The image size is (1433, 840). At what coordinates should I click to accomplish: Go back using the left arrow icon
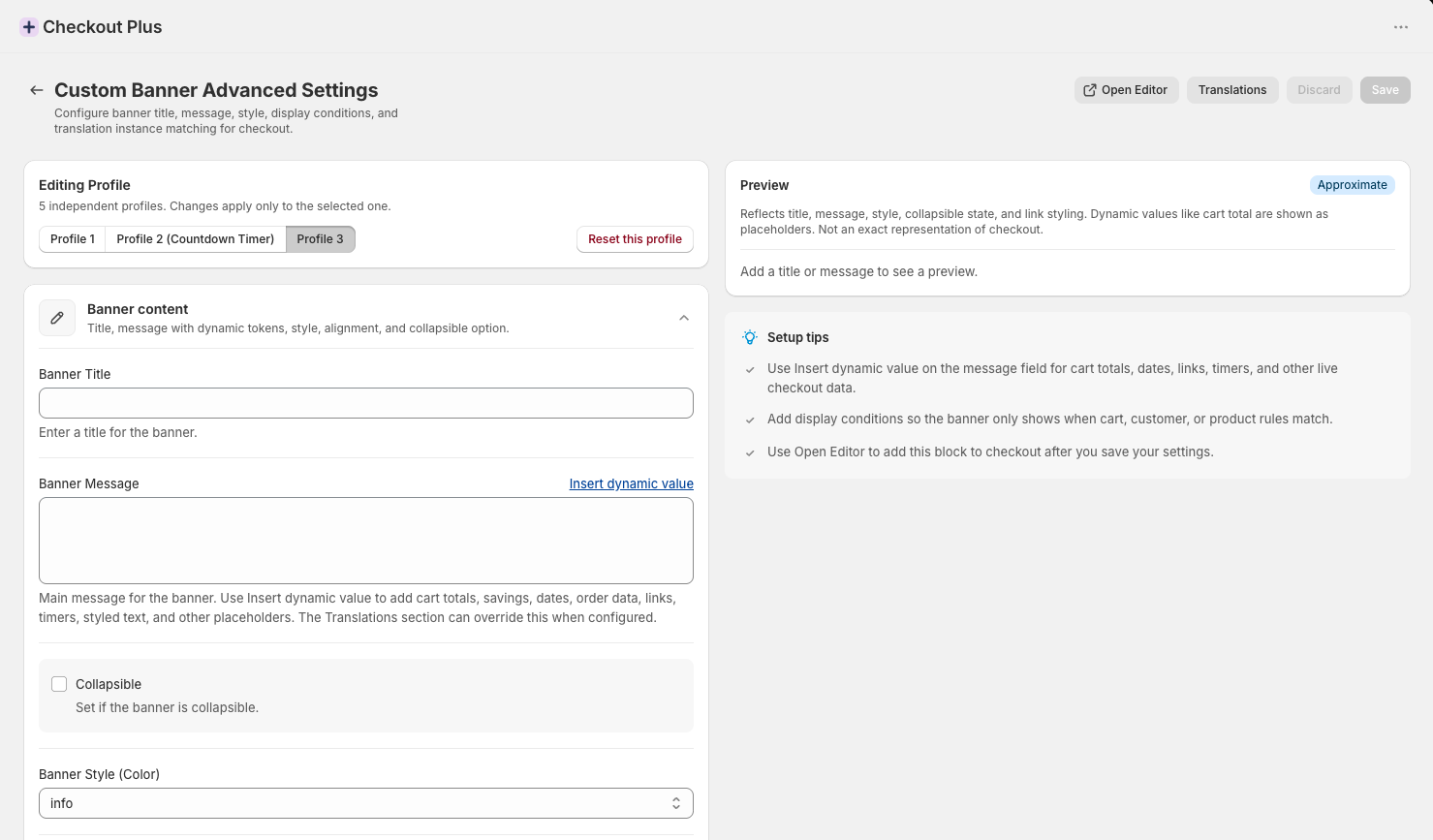[37, 90]
